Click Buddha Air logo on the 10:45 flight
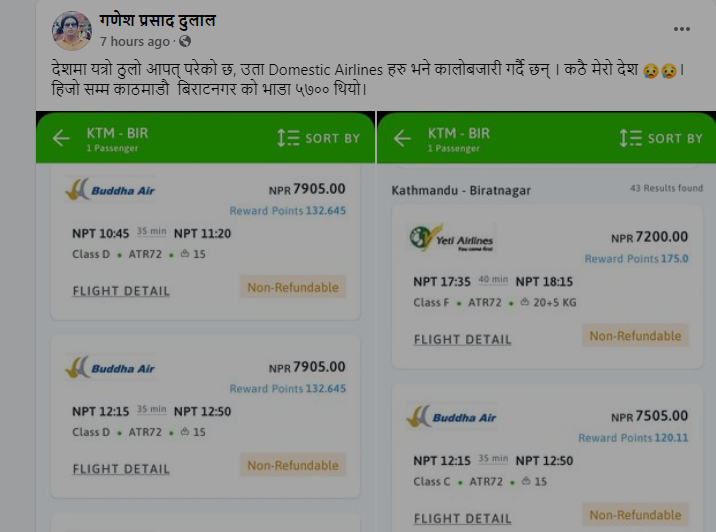The width and height of the screenshot is (716, 532). coord(111,190)
